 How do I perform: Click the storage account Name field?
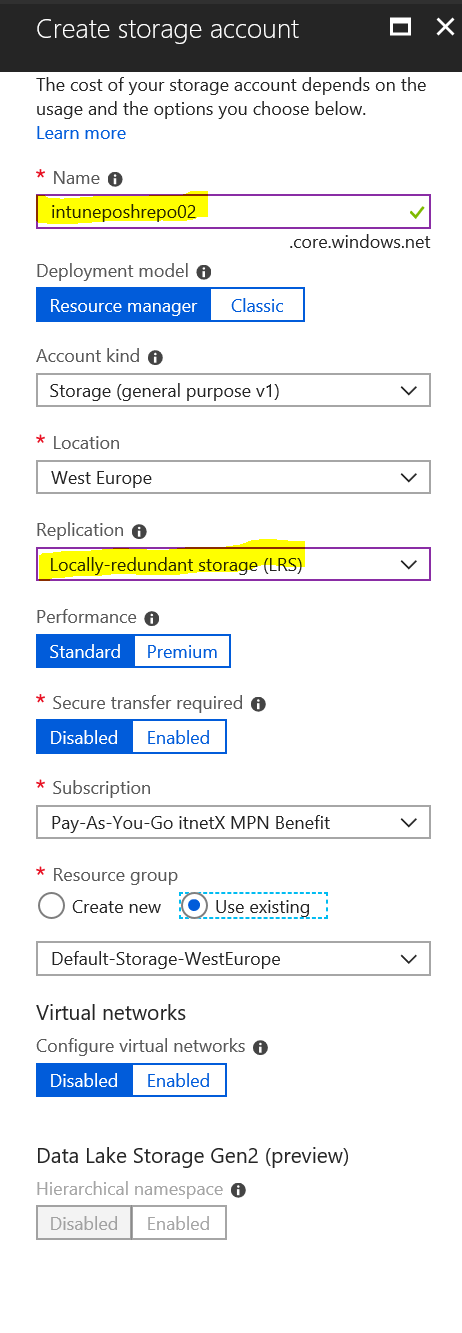pos(233,212)
